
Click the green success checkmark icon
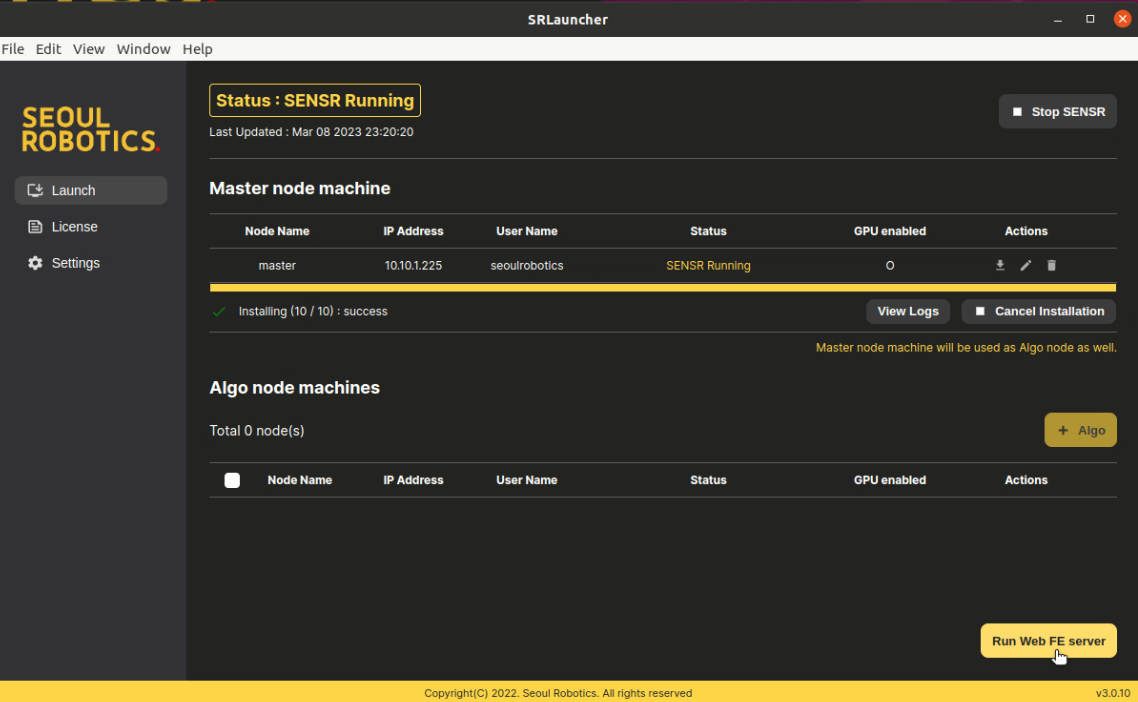[x=218, y=311]
